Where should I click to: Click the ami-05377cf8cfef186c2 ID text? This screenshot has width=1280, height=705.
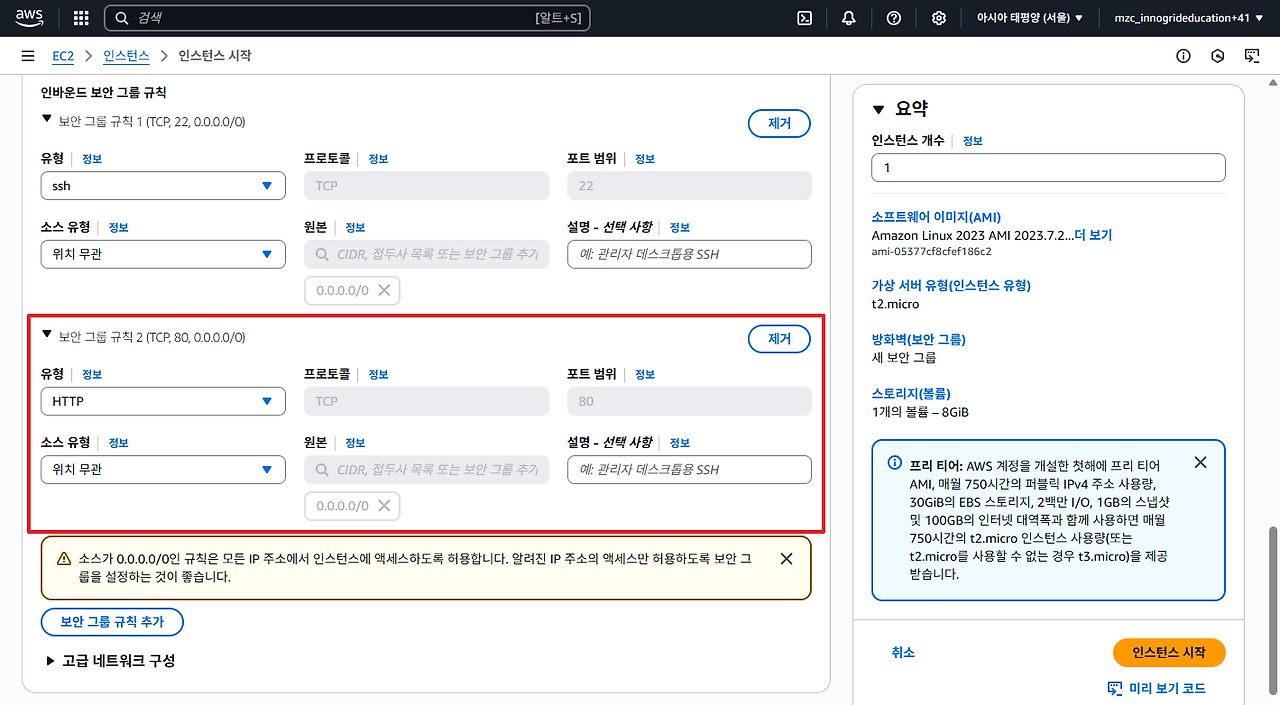(x=932, y=251)
